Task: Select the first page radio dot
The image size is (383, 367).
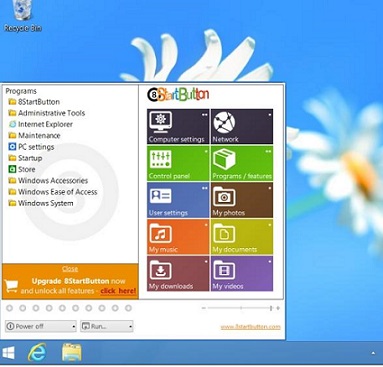Action: pyautogui.click(x=10, y=308)
